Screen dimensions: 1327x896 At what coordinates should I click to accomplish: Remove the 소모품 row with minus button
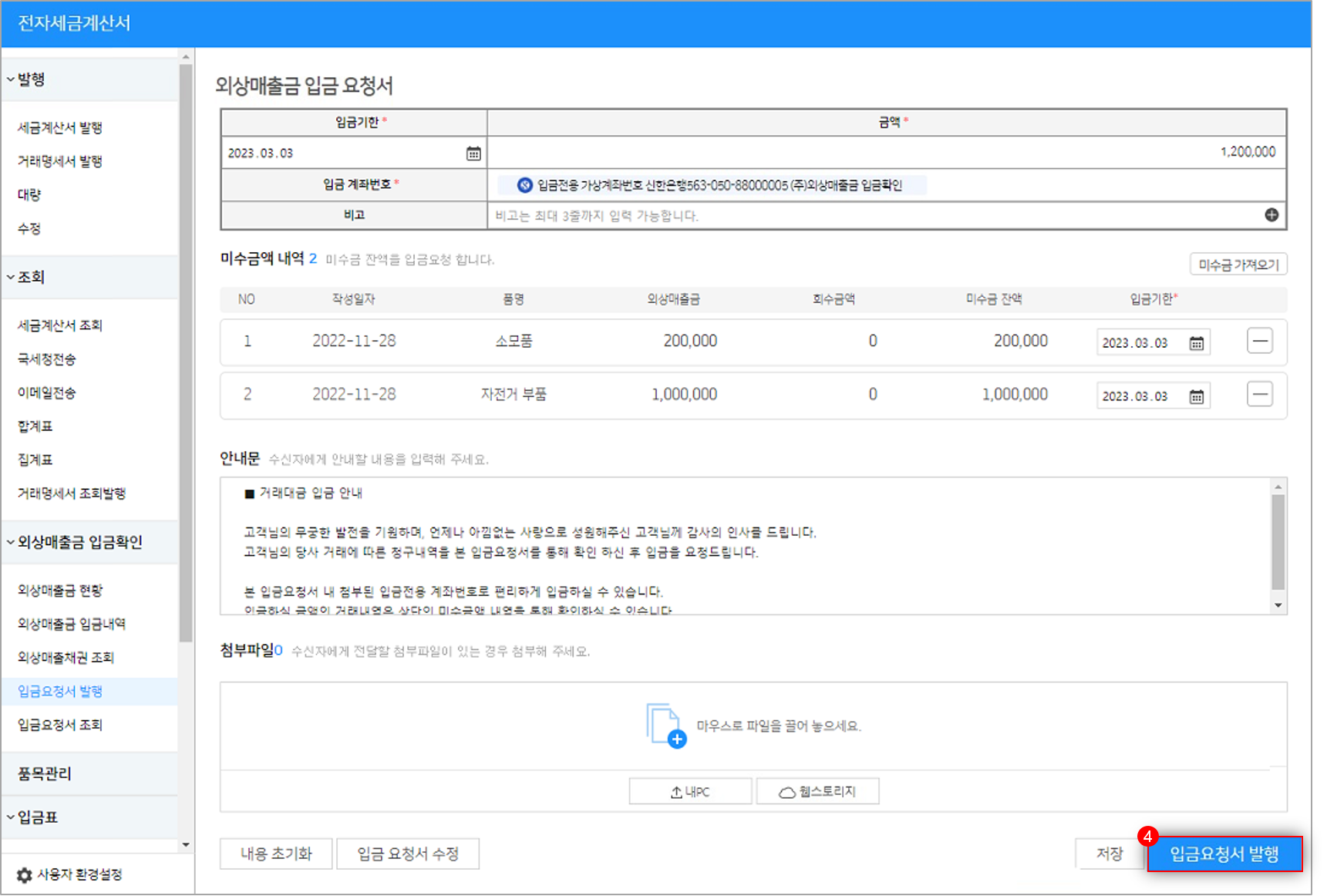(1260, 341)
